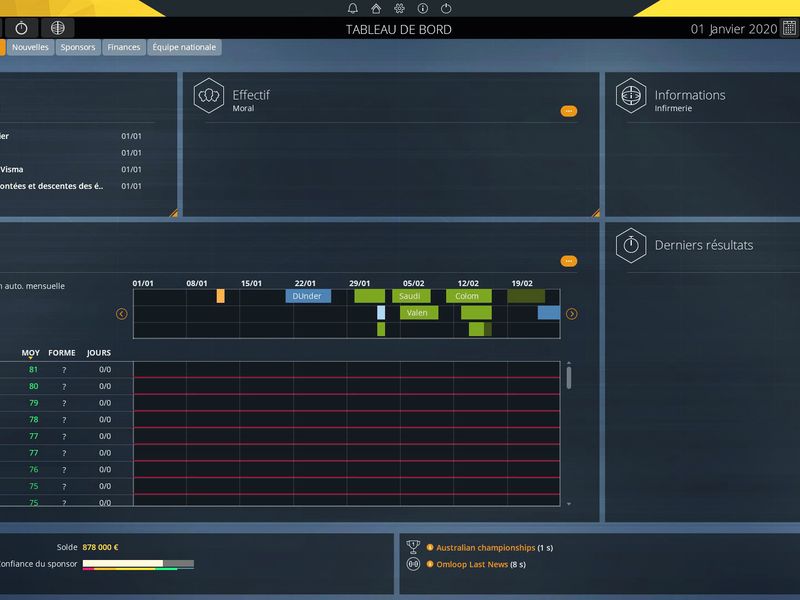The height and width of the screenshot is (600, 800).
Task: Open the Finances tab
Action: [123, 47]
